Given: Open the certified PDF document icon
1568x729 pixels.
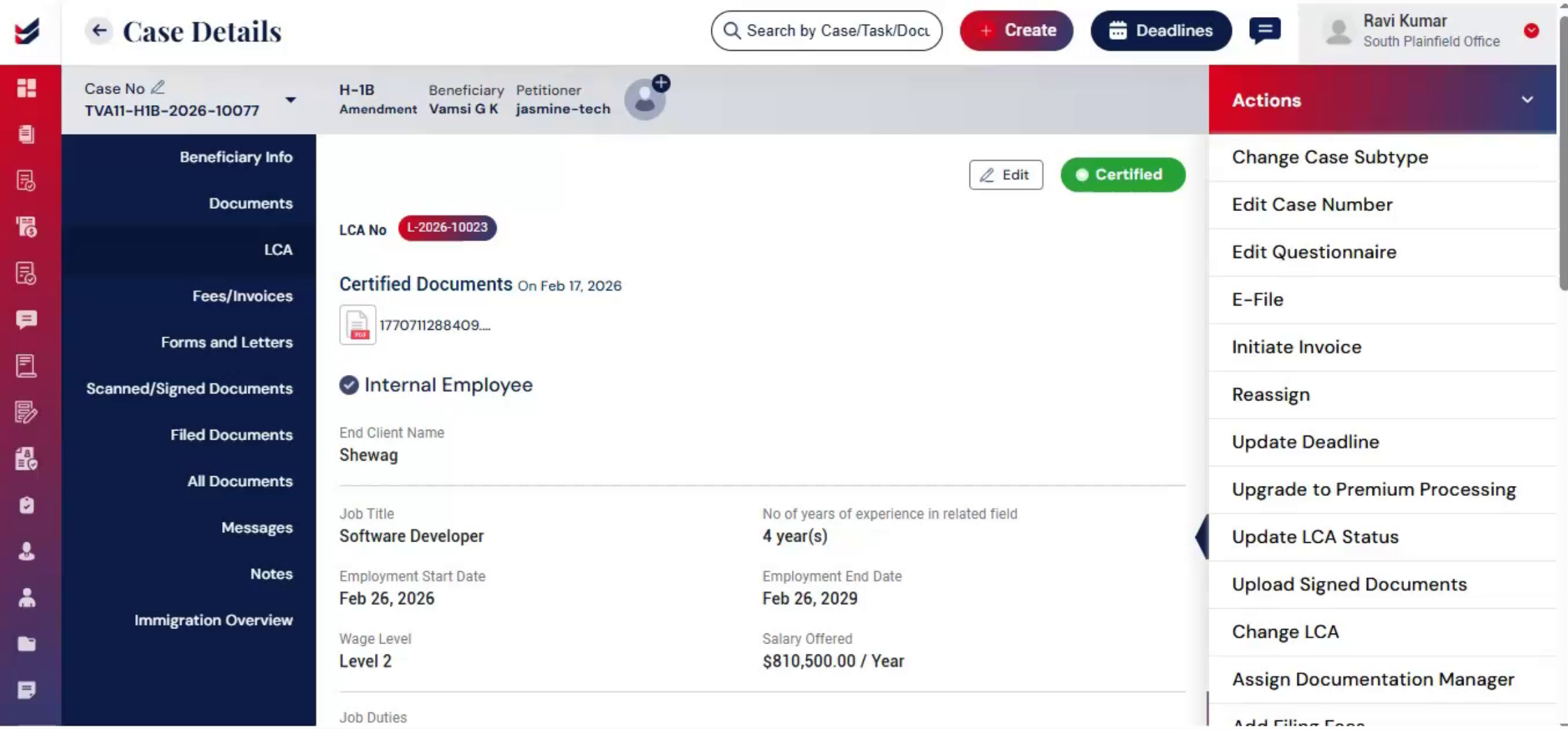Looking at the screenshot, I should click(x=357, y=325).
